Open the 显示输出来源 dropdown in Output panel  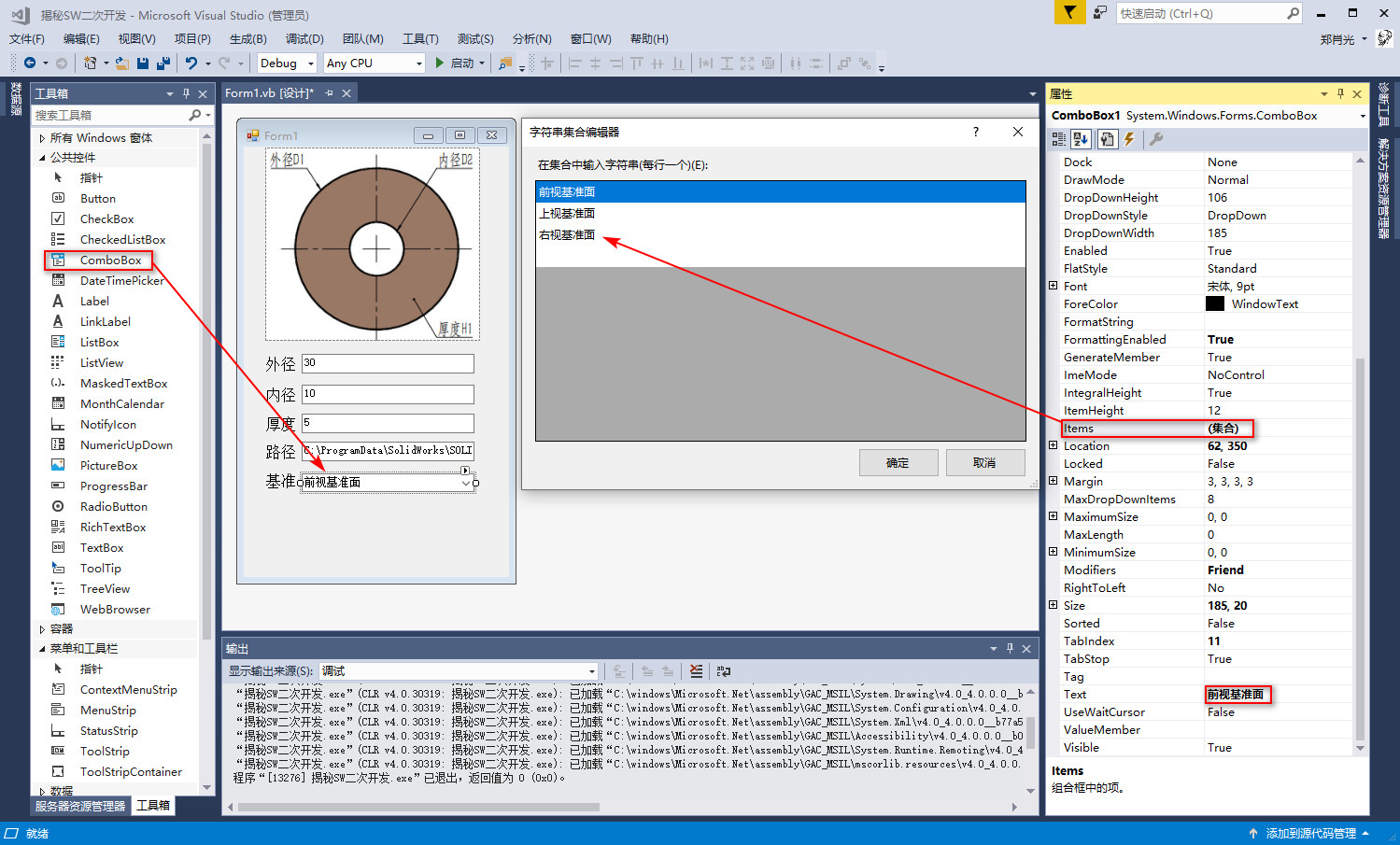pyautogui.click(x=591, y=670)
